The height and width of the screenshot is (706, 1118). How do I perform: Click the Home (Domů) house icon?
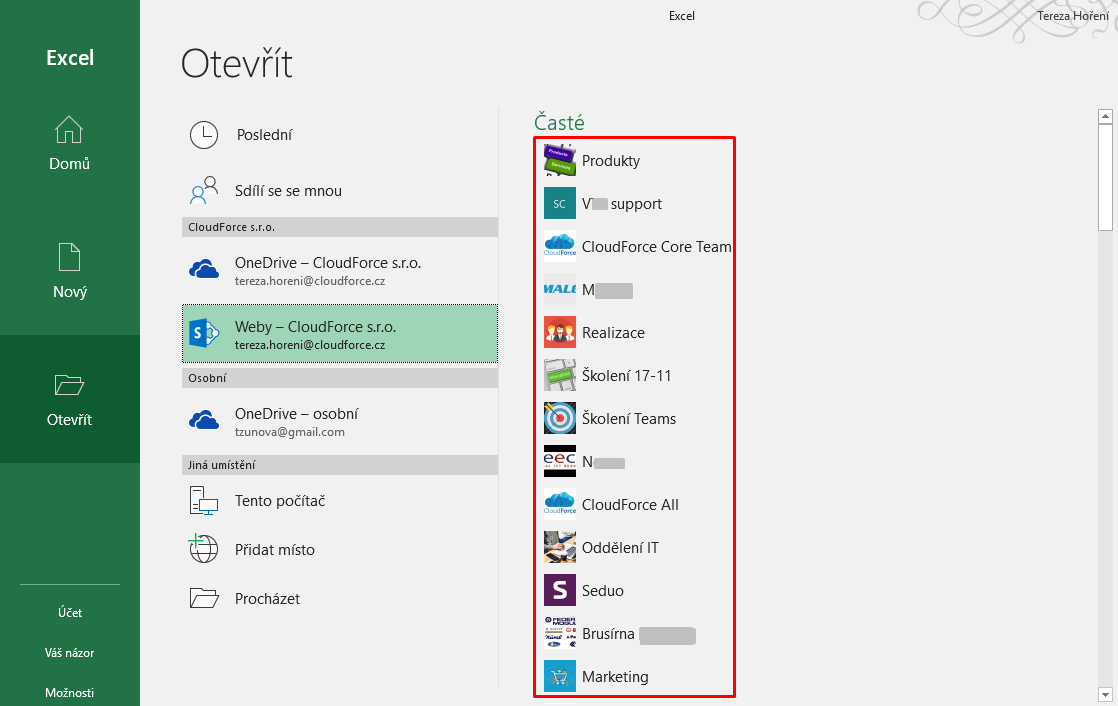(x=69, y=130)
